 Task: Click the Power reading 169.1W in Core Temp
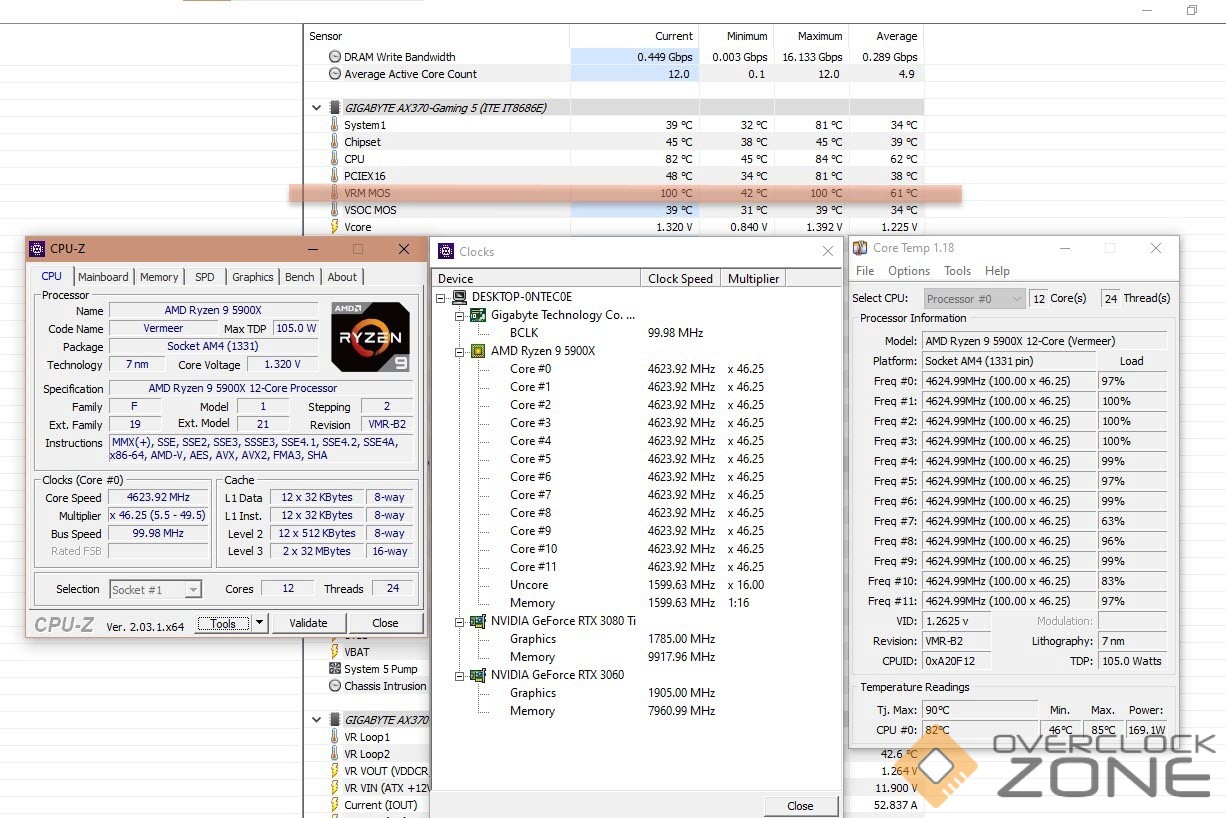(x=1147, y=730)
